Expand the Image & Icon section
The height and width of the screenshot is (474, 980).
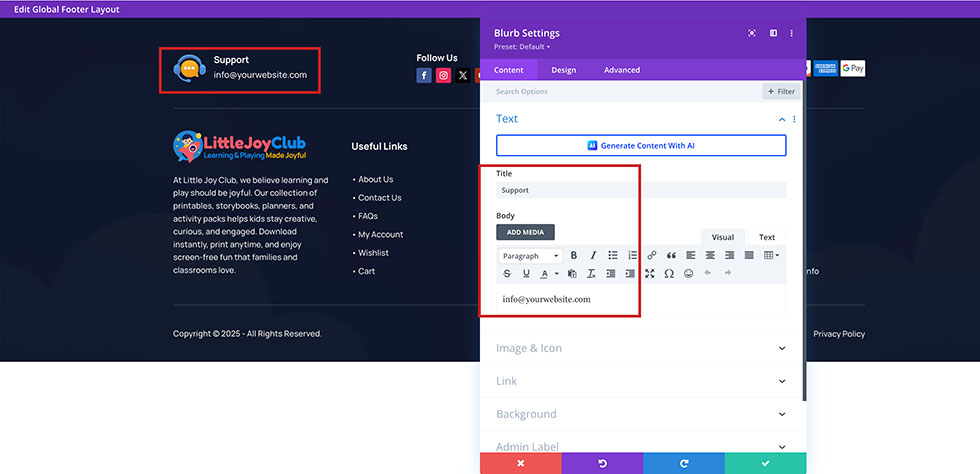tap(641, 348)
